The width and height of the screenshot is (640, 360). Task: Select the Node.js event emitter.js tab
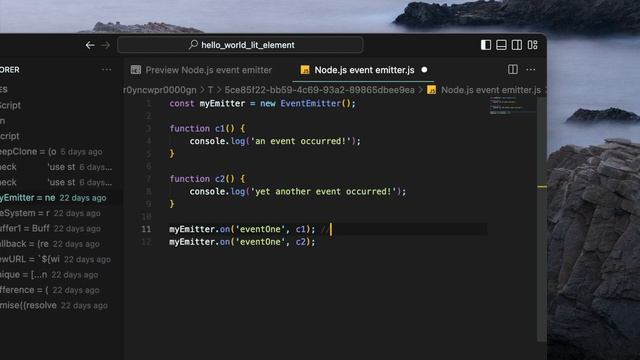[364, 70]
